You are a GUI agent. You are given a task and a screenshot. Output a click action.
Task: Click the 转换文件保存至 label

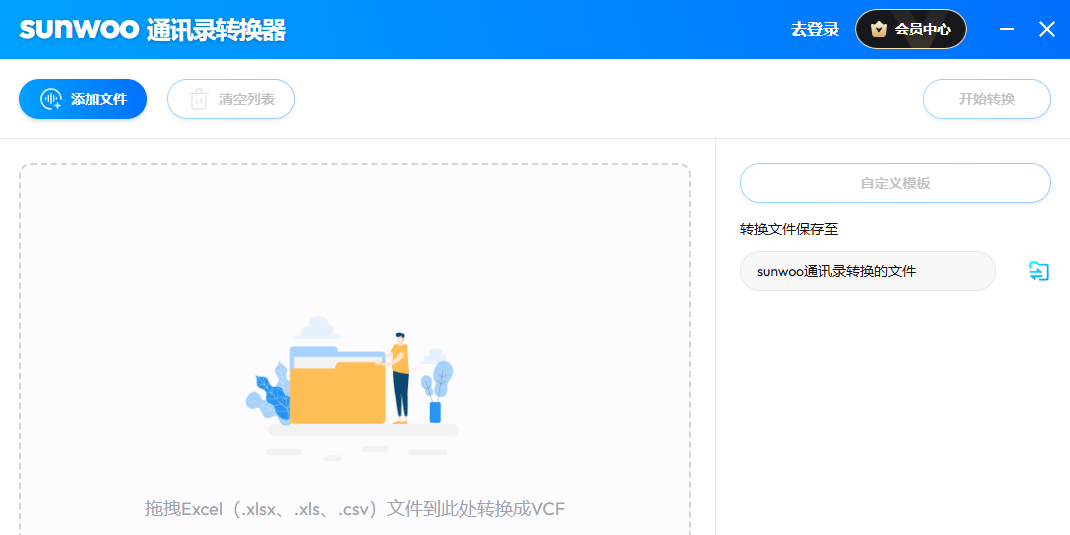(789, 229)
